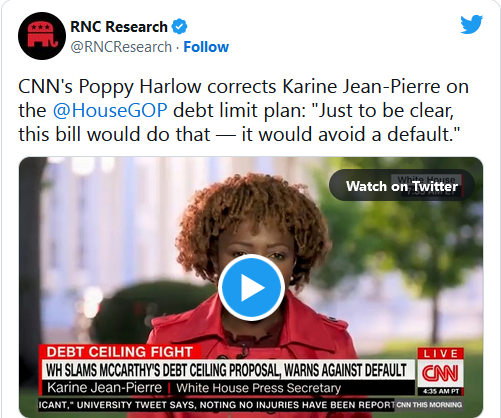Click the scrolling news ticker at the bottom of the video
Screen dimensions: 501x418
pyautogui.click(x=217, y=405)
